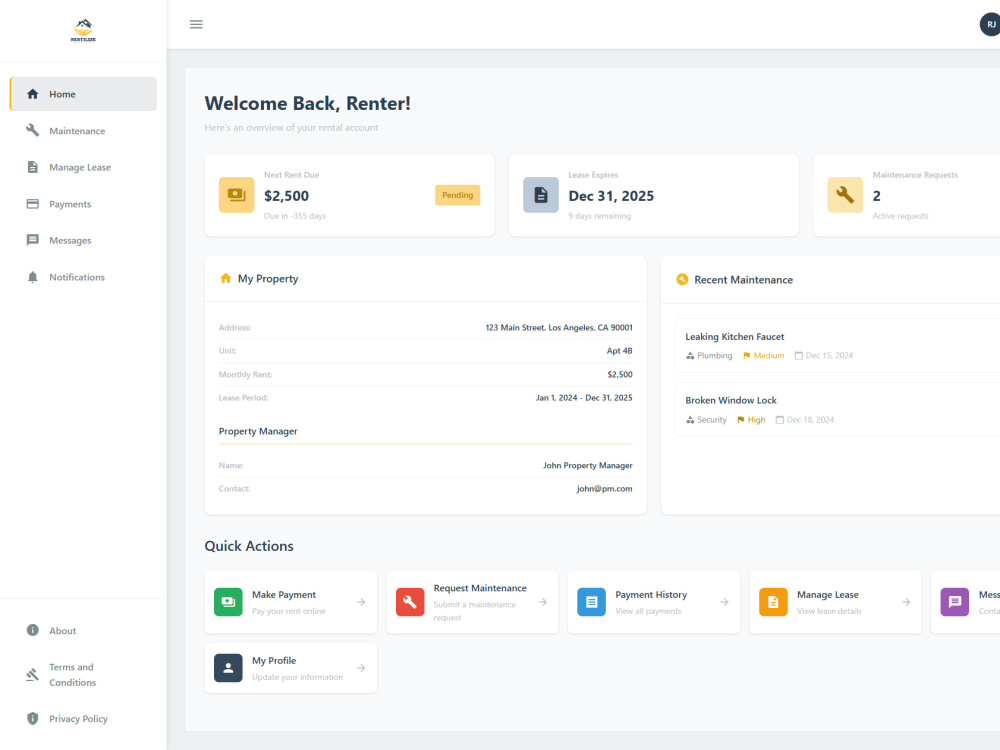
Task: Open the Privacy Policy link
Action: (x=84, y=718)
